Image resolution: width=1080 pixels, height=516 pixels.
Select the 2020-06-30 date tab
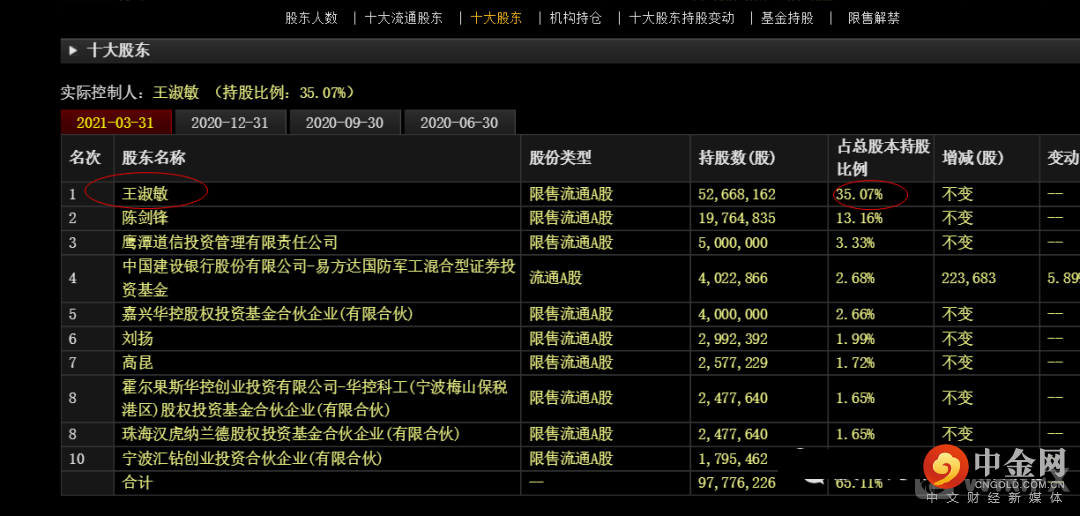[x=459, y=123]
